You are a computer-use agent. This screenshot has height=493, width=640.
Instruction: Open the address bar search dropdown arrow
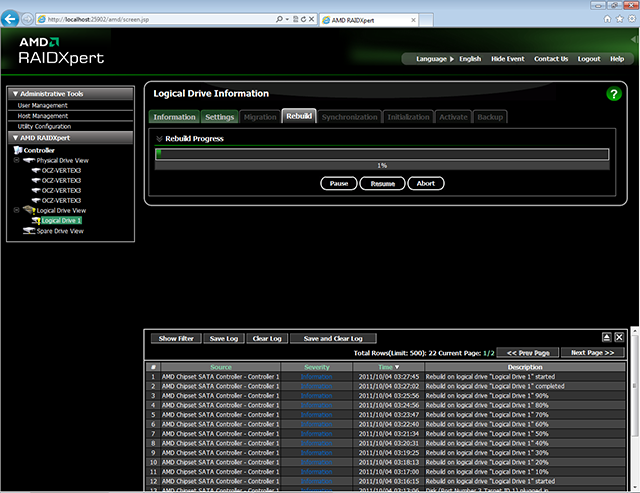pos(287,19)
